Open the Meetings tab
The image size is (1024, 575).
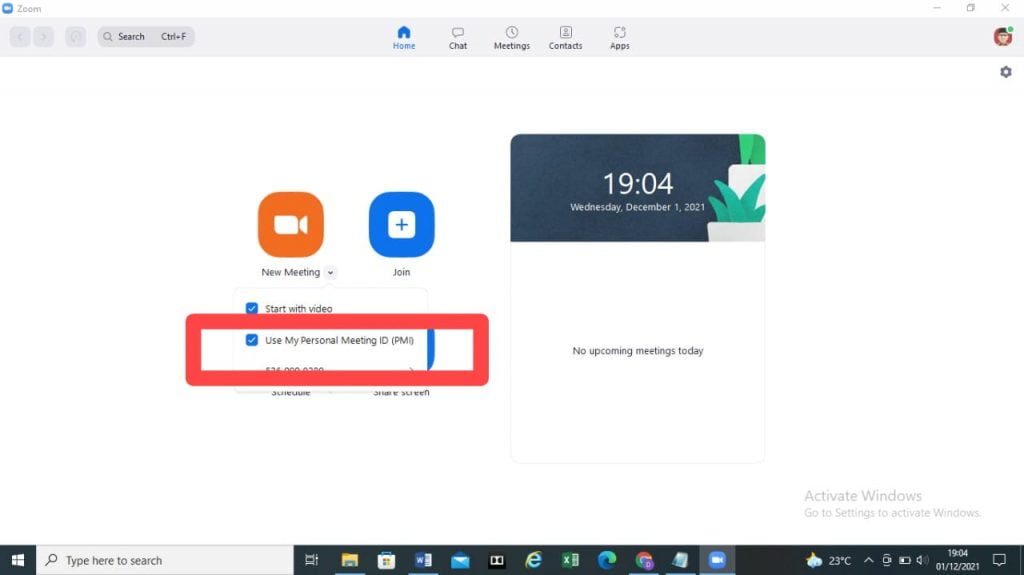point(511,38)
